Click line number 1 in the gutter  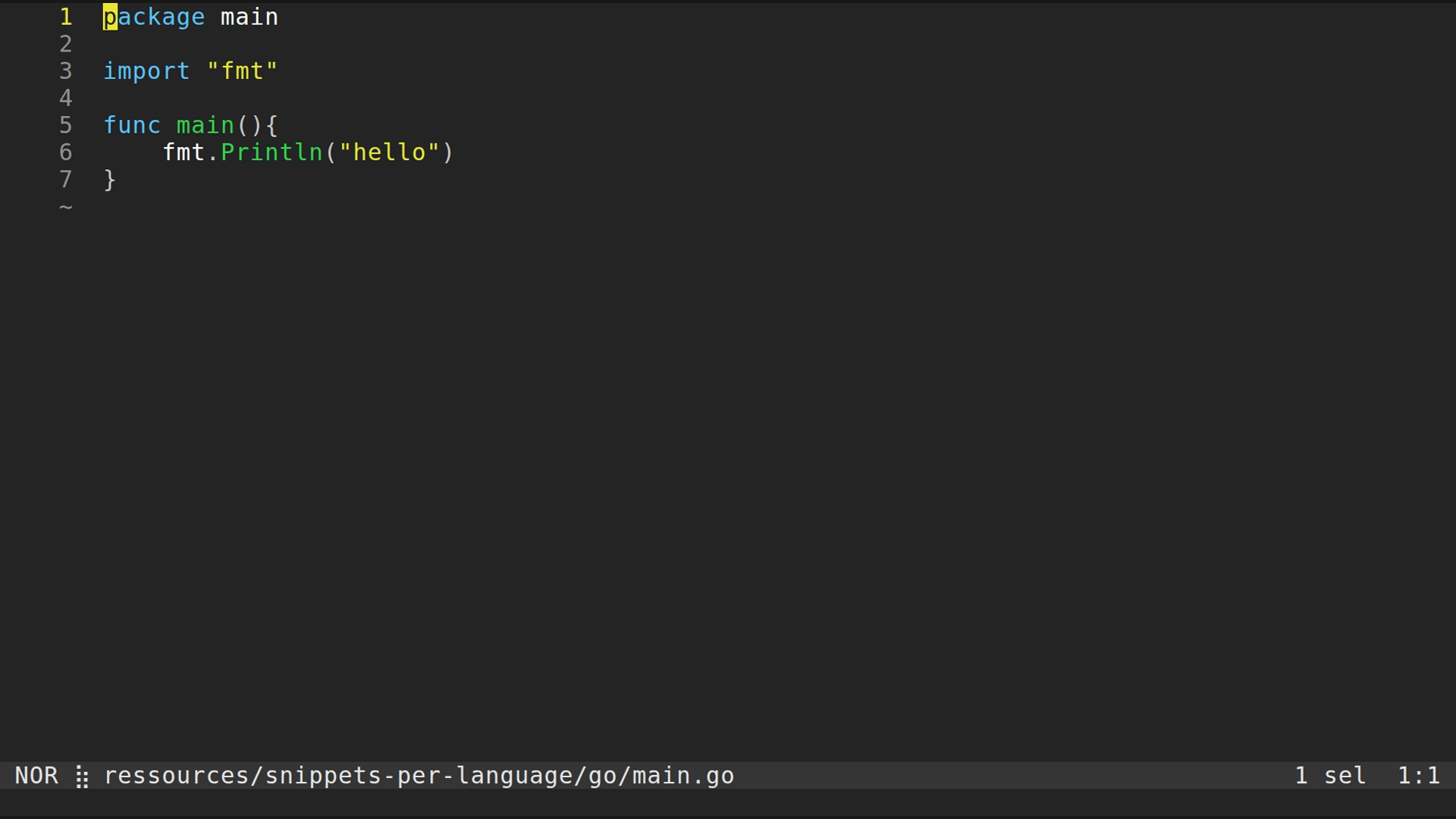tap(66, 17)
